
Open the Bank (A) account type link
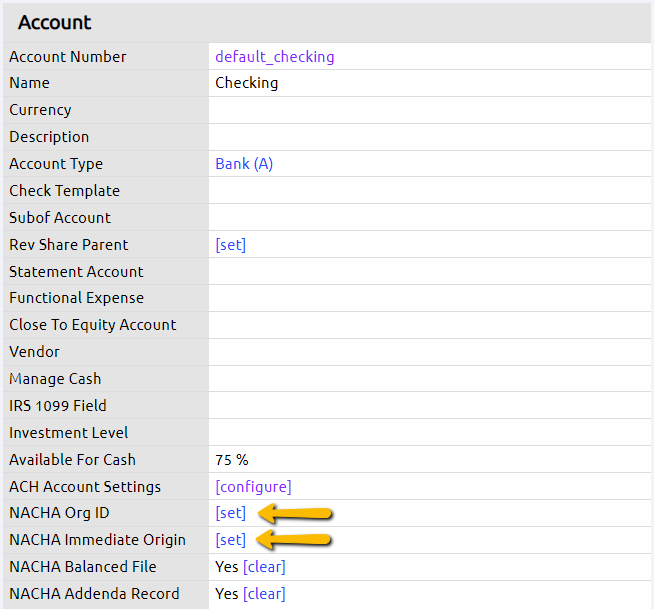pos(244,164)
